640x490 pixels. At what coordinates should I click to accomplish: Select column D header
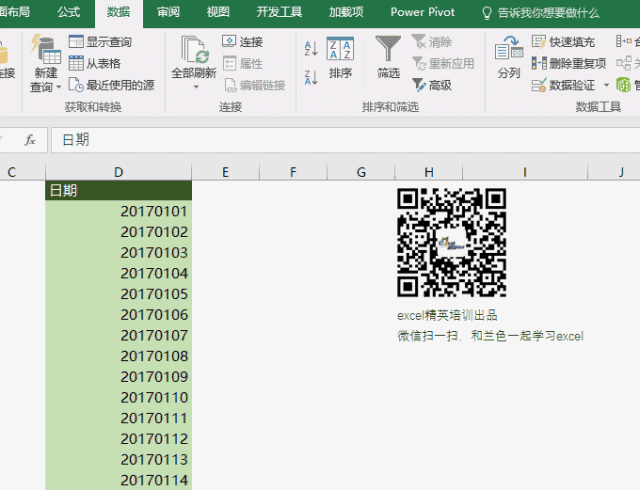118,172
